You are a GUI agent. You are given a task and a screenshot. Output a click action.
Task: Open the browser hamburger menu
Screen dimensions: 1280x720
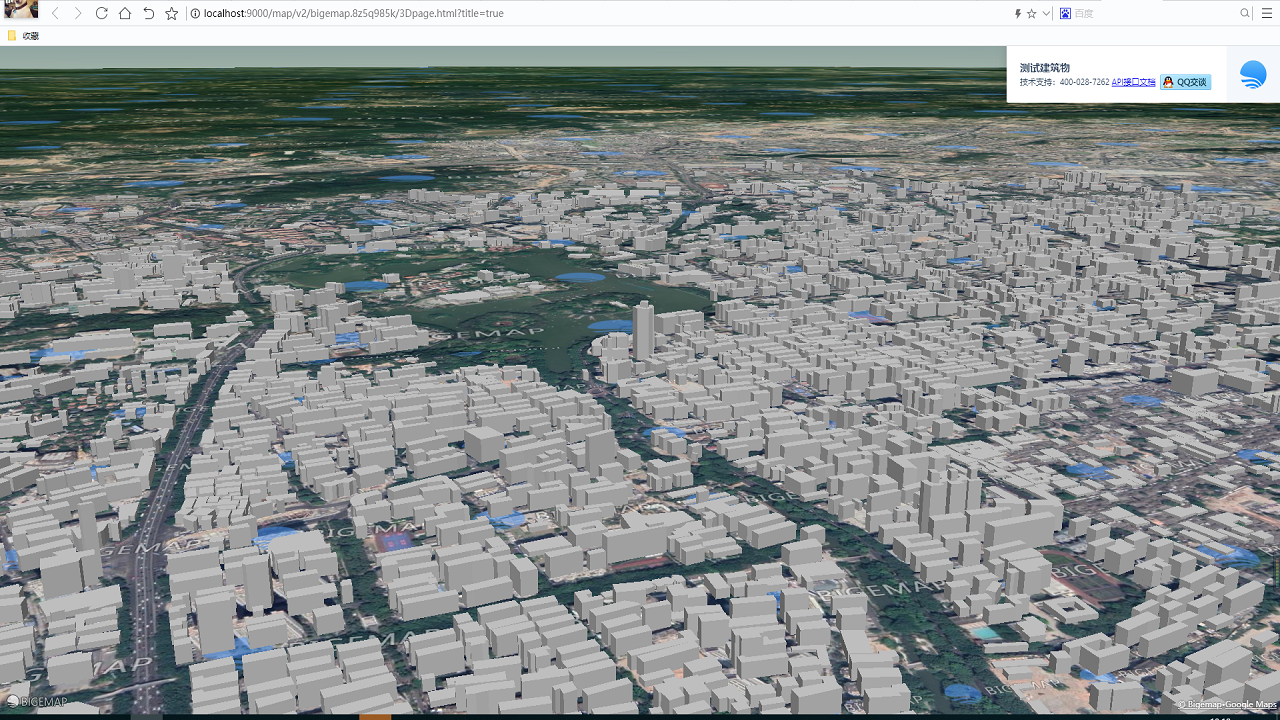(x=1267, y=14)
